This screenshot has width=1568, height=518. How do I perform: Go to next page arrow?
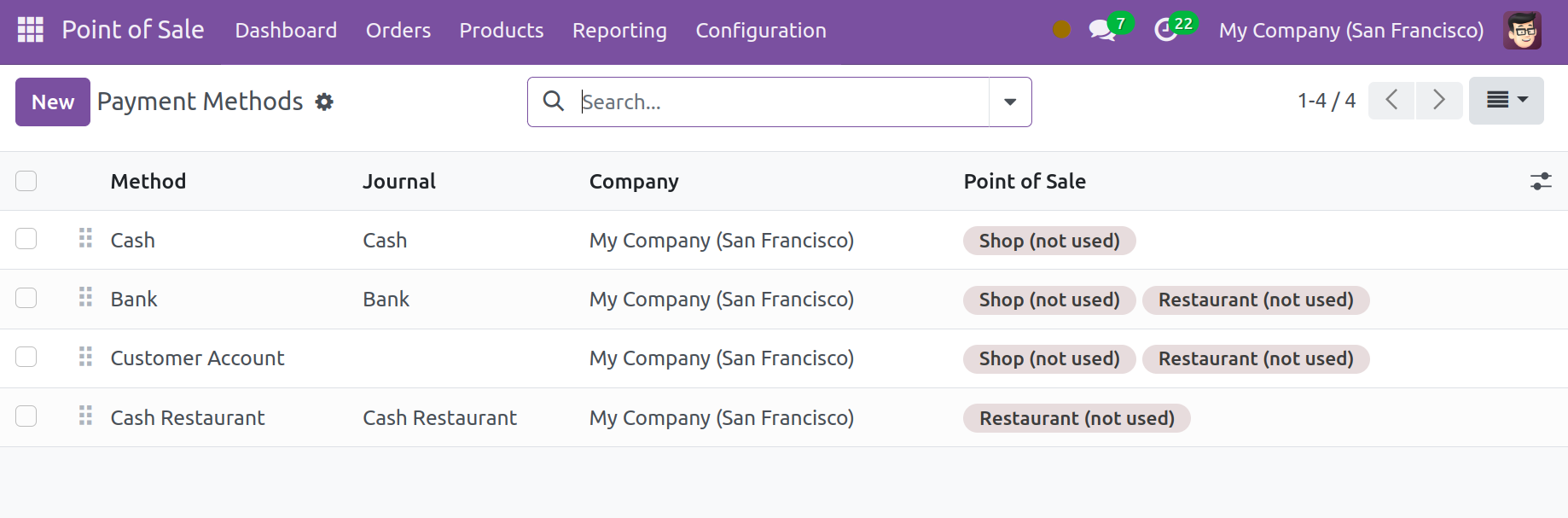[1439, 101]
